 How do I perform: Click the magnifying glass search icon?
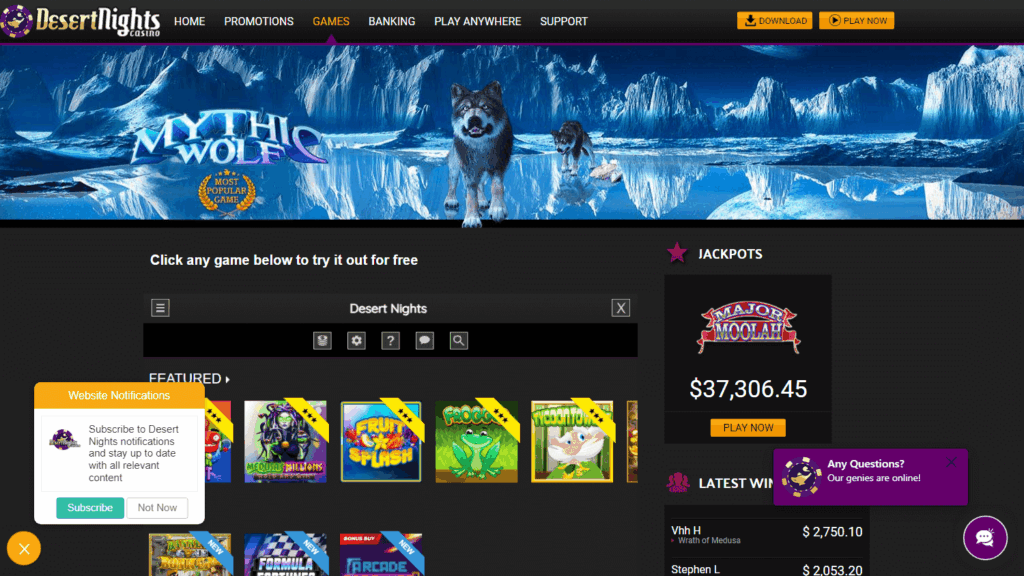pos(458,341)
